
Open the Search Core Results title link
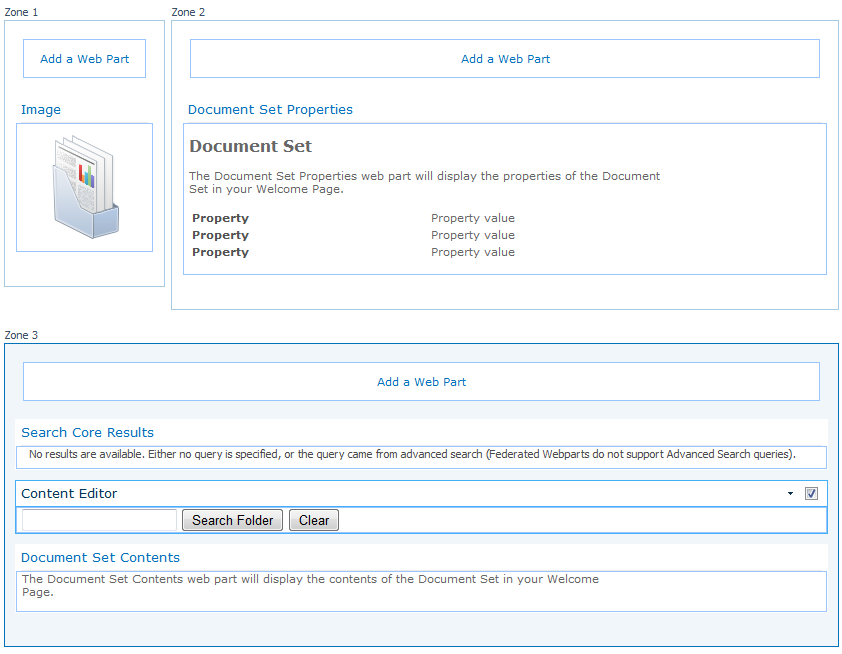tap(88, 432)
